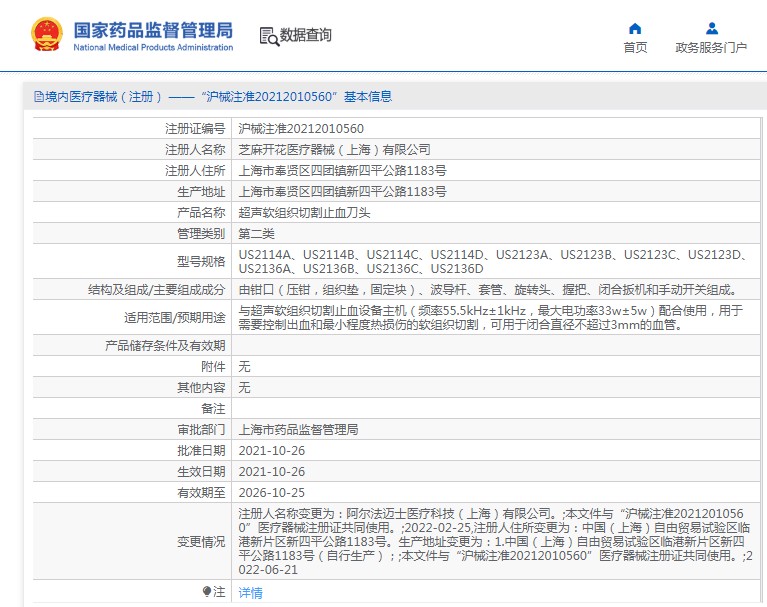The height and width of the screenshot is (607, 767).
Task: Click the 型号规格 row label
Action: (201, 262)
